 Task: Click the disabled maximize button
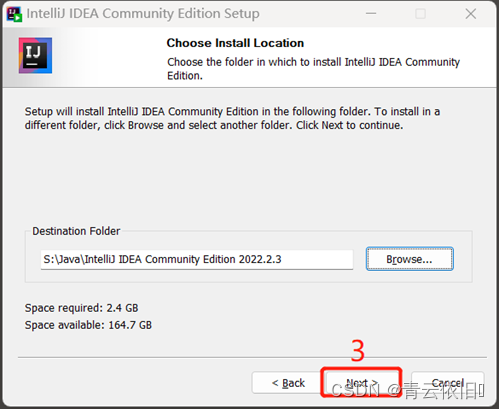pyautogui.click(x=420, y=14)
